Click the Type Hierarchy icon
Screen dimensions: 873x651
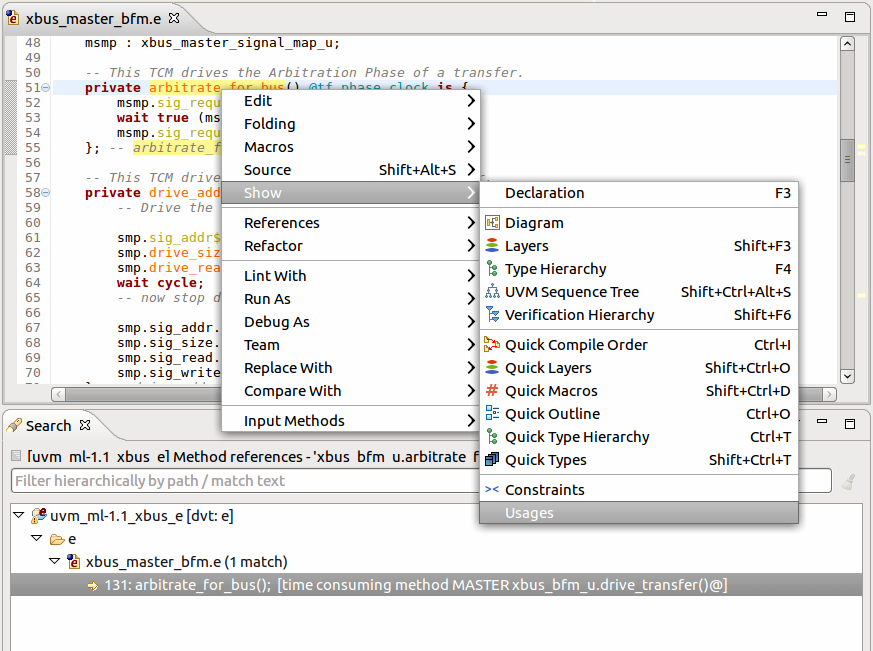490,268
